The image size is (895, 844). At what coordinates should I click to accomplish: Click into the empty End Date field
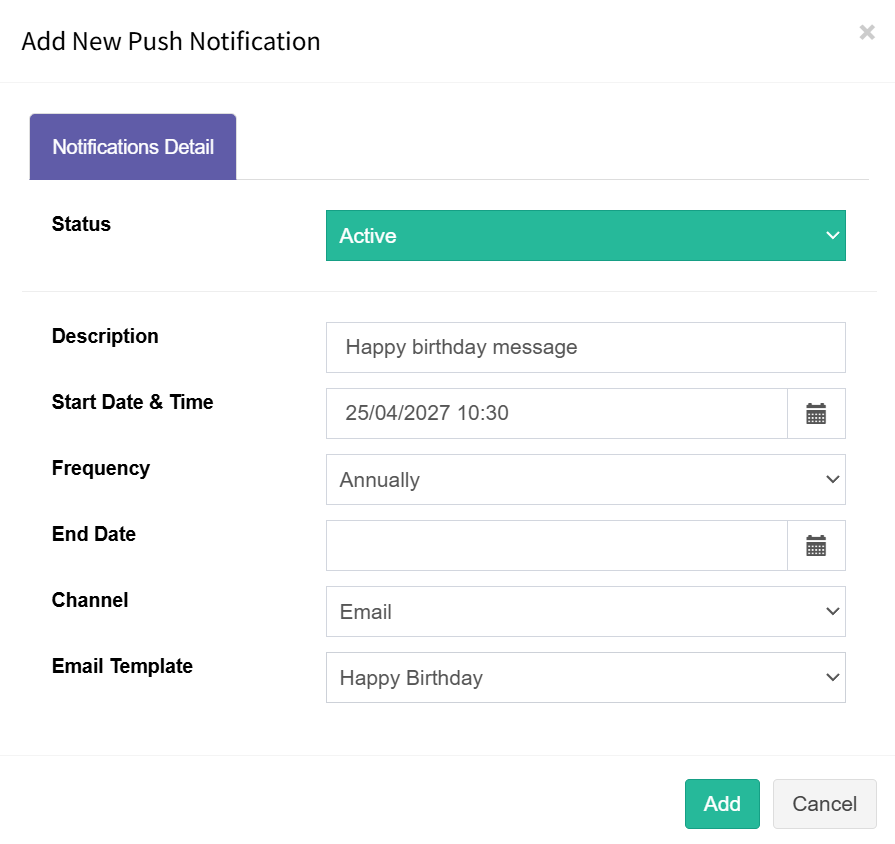coord(557,546)
